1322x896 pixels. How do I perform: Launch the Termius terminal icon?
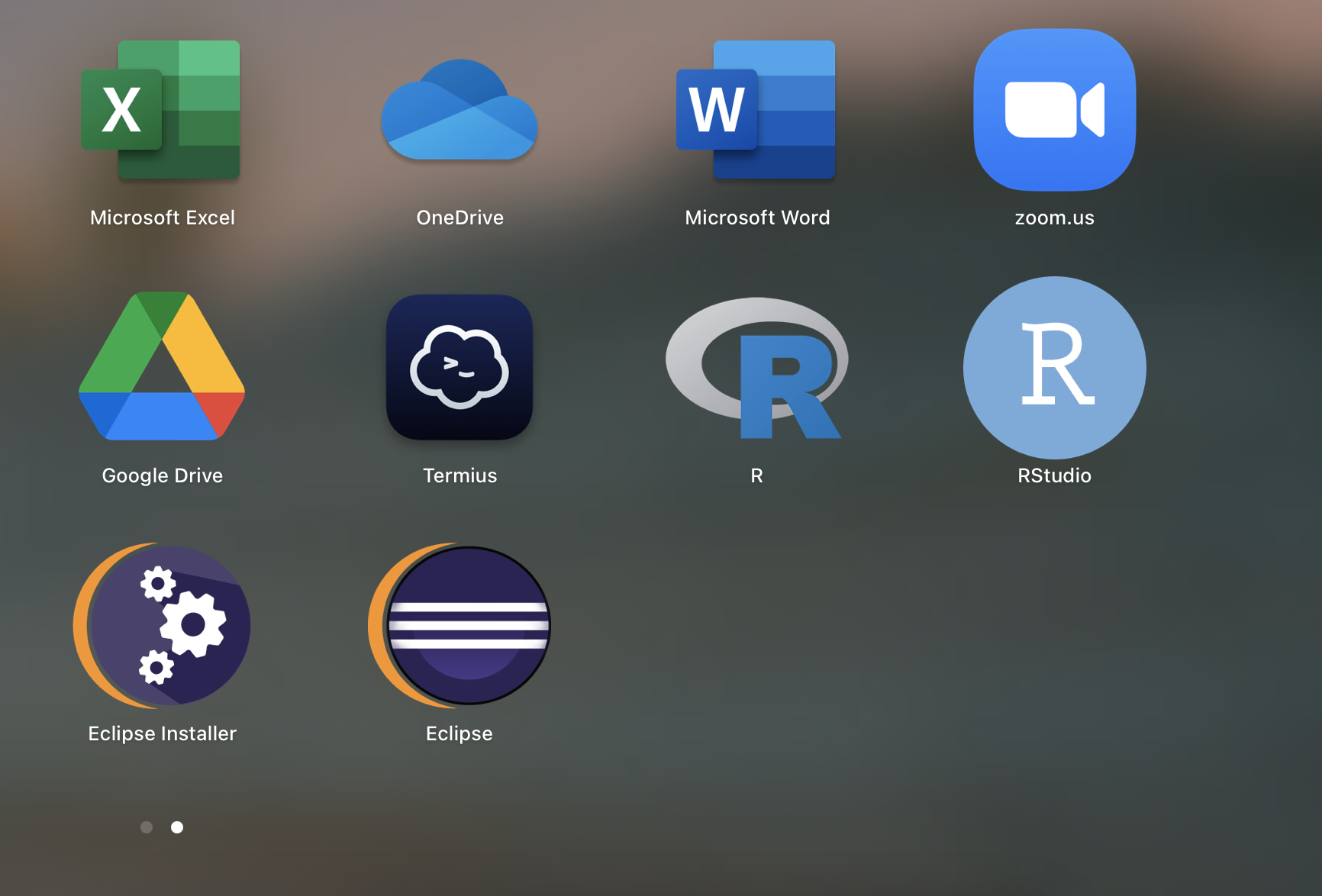click(459, 367)
